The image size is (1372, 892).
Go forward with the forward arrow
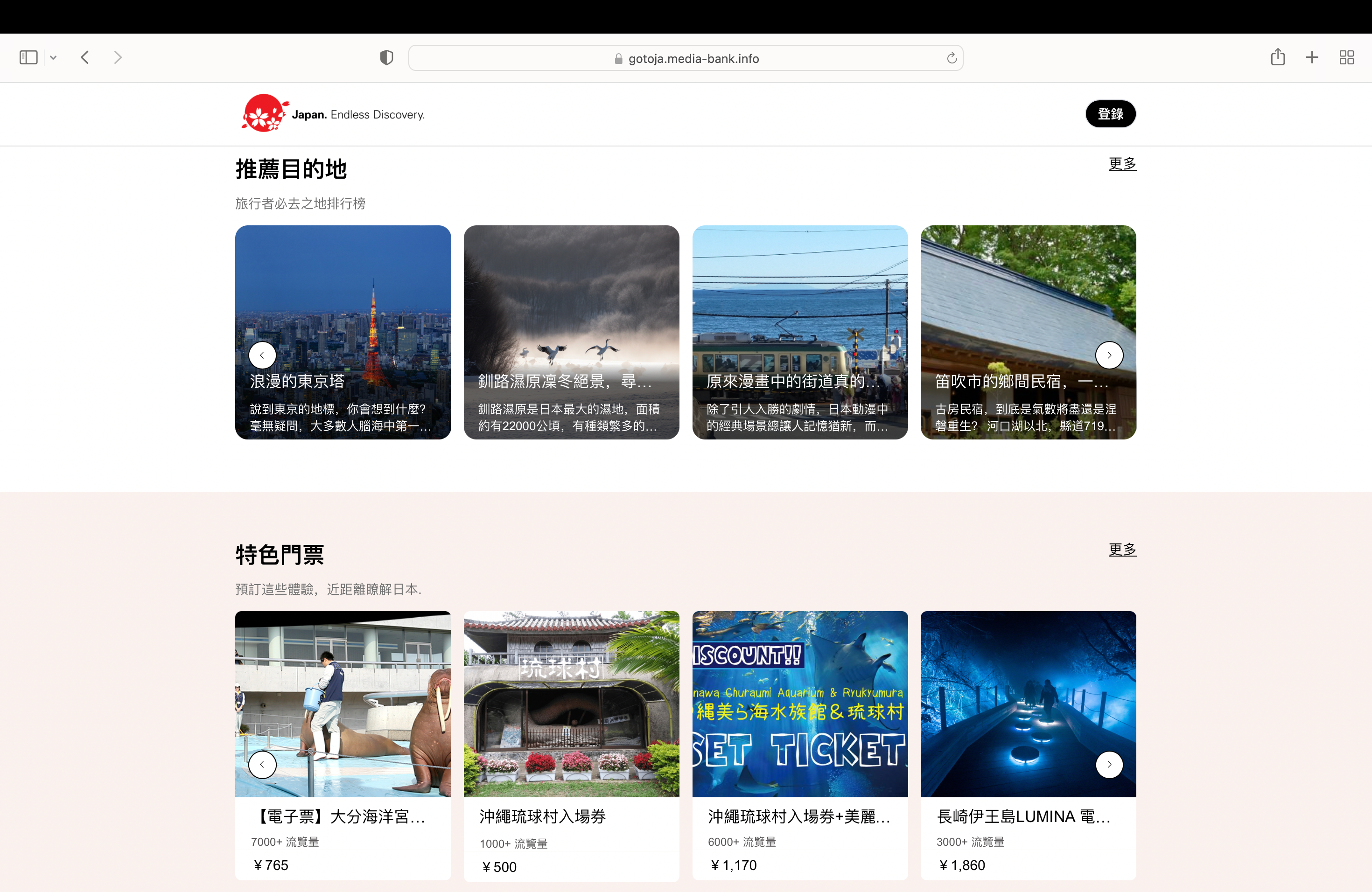118,58
